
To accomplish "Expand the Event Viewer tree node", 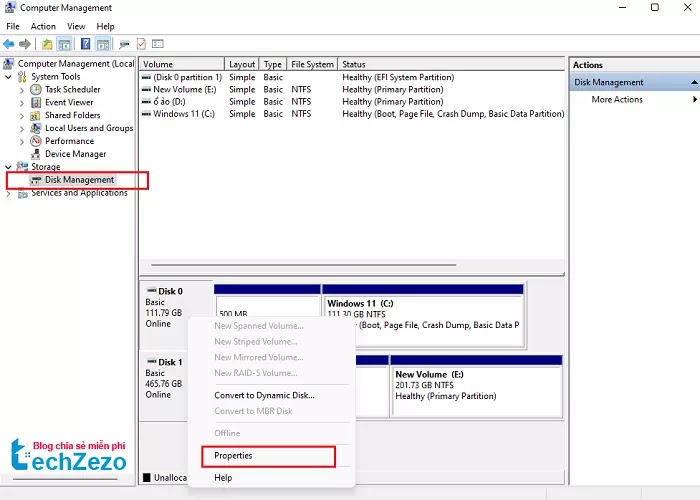I will click(22, 103).
